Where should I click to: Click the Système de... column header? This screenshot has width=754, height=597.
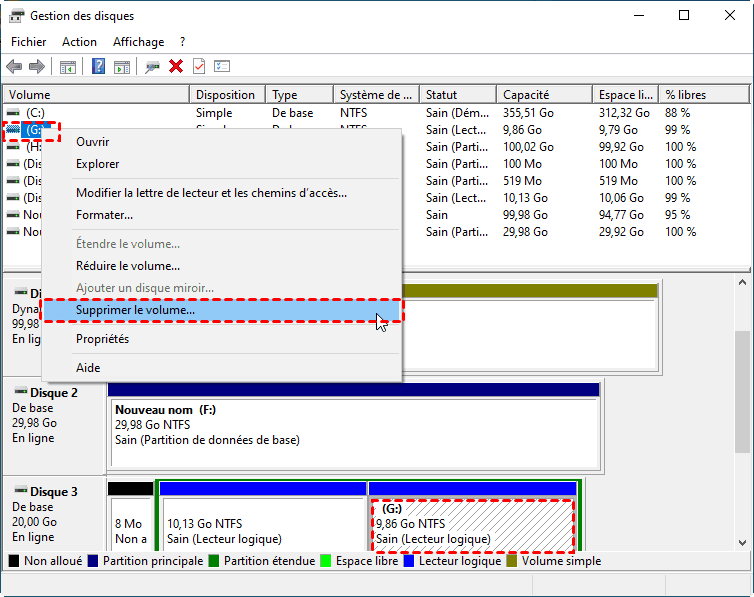[377, 95]
